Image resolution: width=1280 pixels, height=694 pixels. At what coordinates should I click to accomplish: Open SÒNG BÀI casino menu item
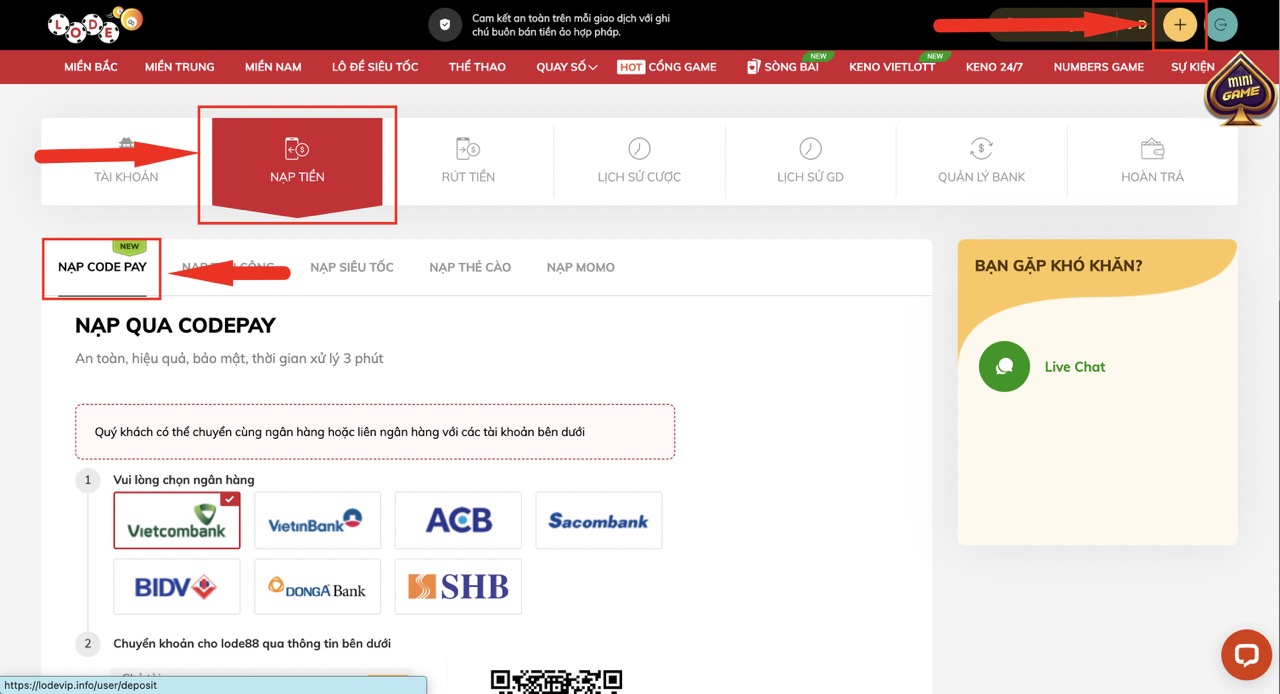point(783,67)
